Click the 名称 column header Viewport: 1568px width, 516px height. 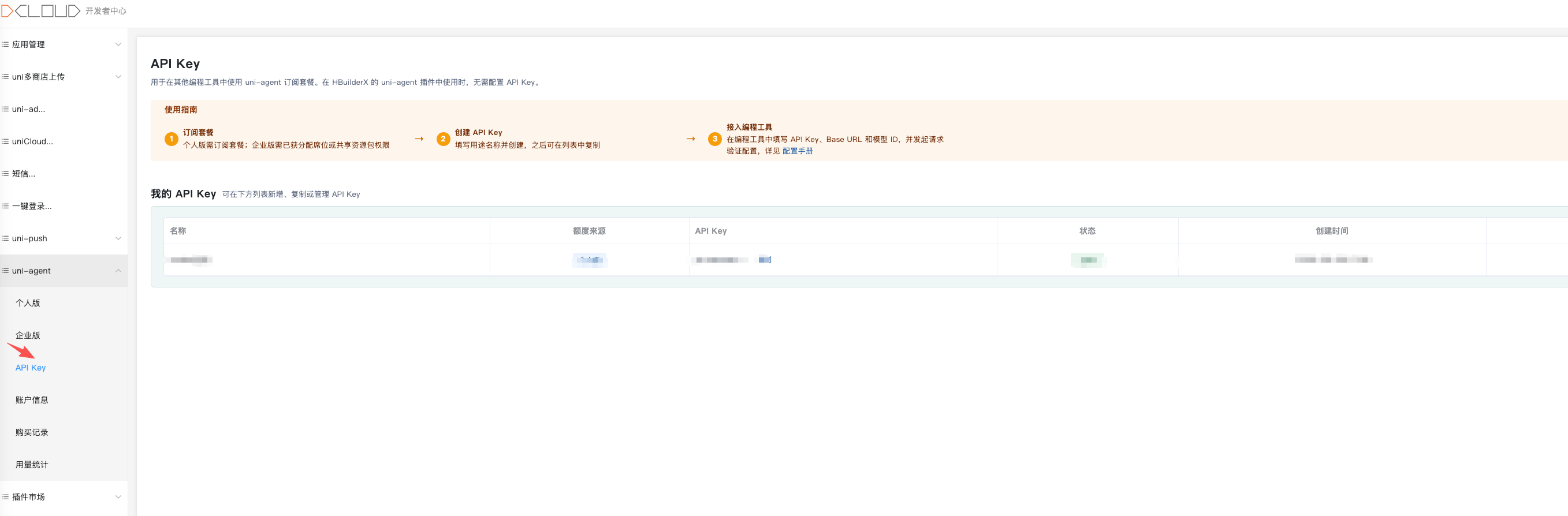[178, 231]
